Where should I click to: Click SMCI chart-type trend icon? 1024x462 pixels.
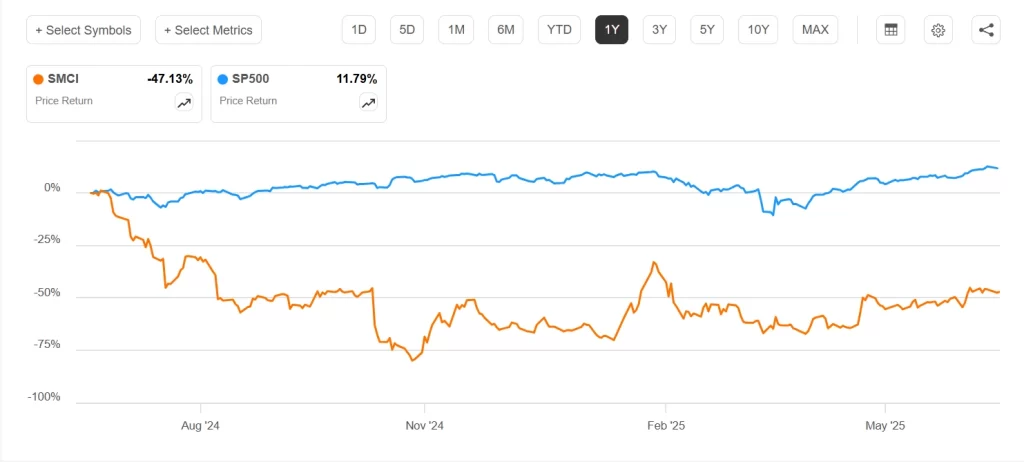click(x=184, y=102)
